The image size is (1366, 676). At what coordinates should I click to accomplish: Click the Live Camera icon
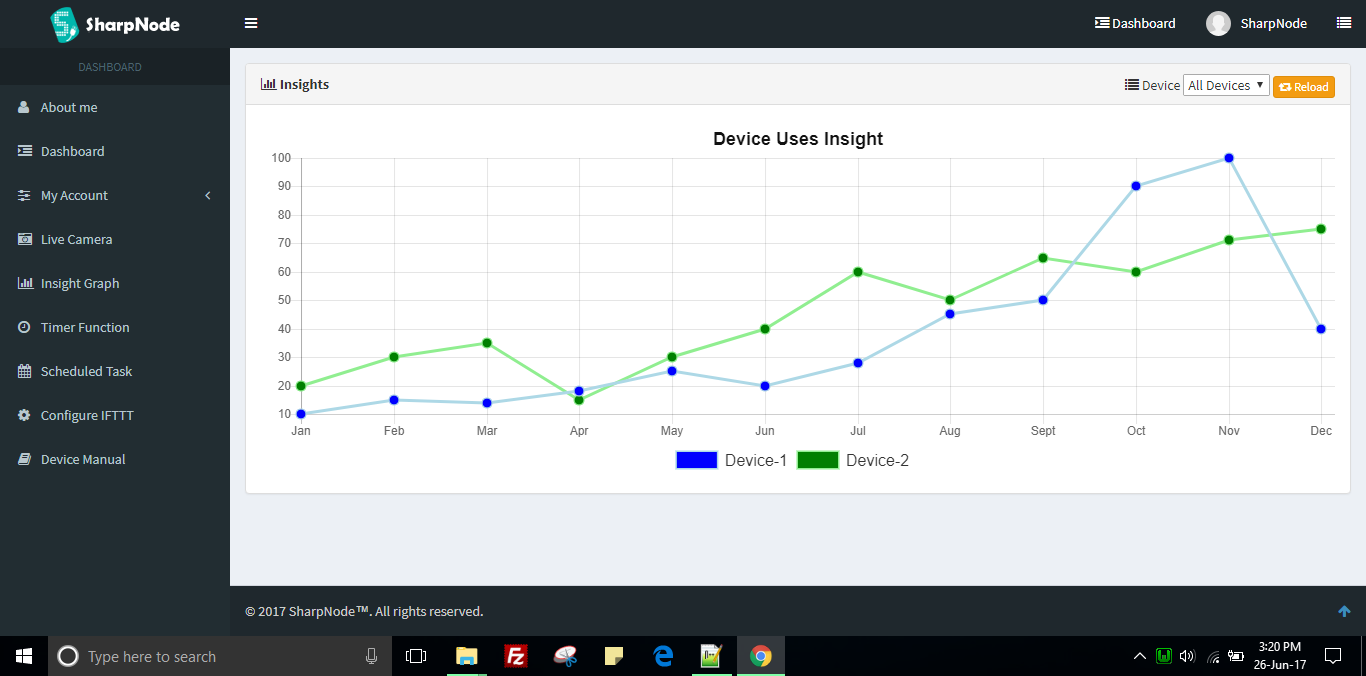(x=24, y=239)
